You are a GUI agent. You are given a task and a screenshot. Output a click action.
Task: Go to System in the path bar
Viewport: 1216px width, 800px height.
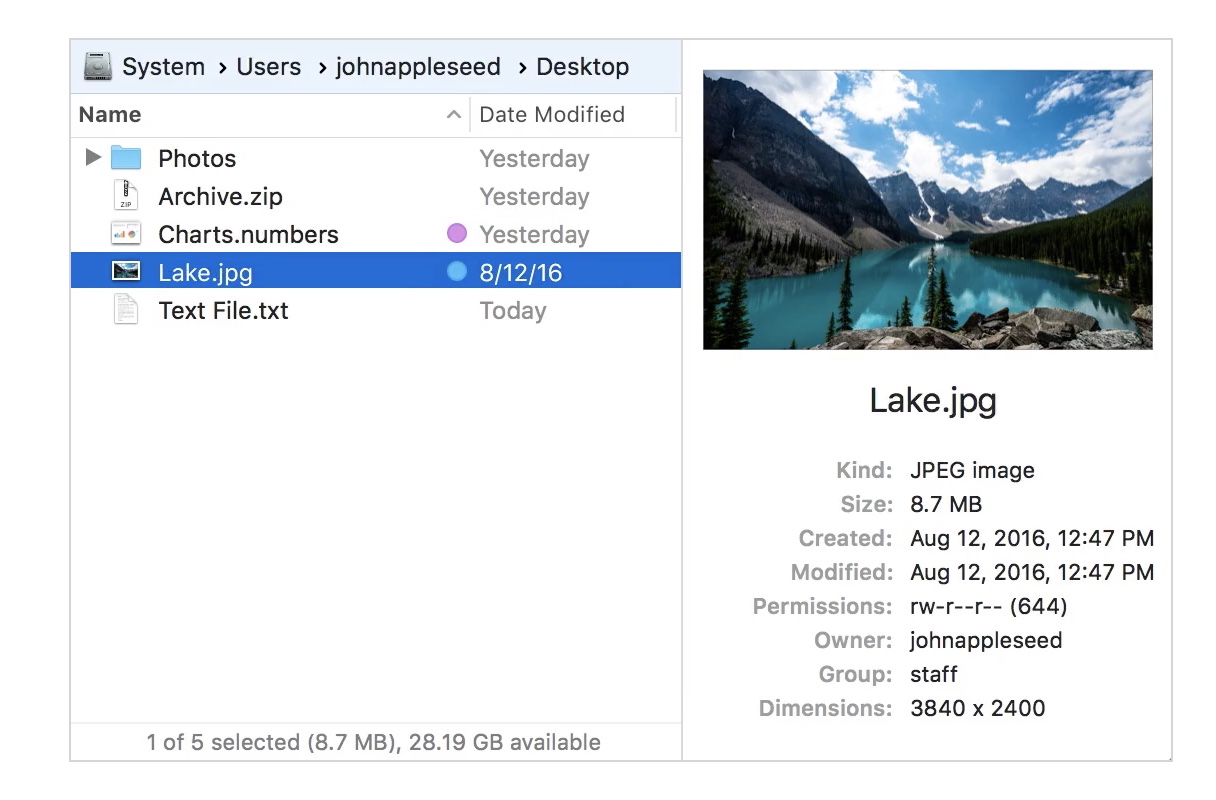(163, 67)
